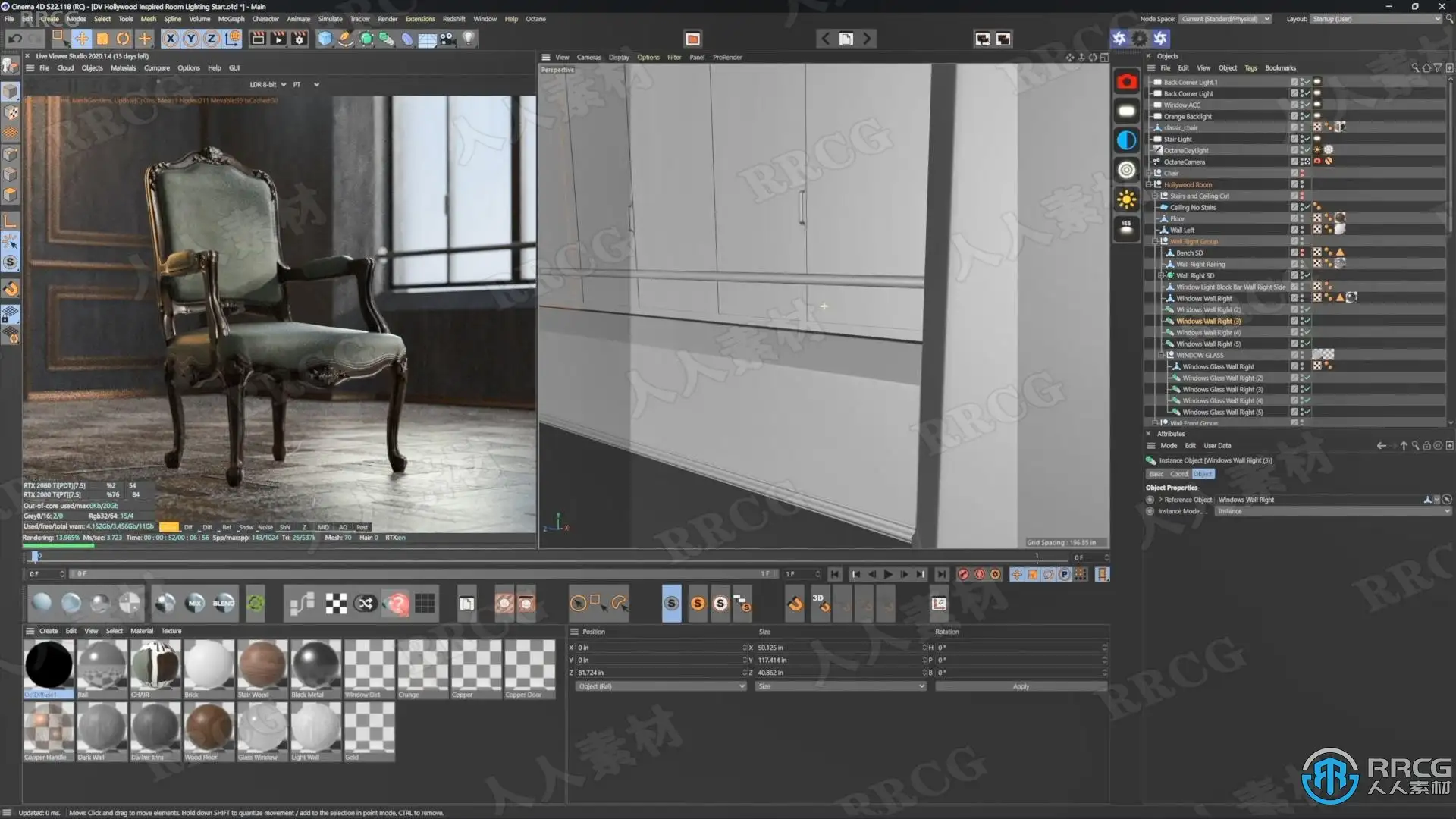Click the Cube primitive icon
The height and width of the screenshot is (819, 1456).
(325, 39)
